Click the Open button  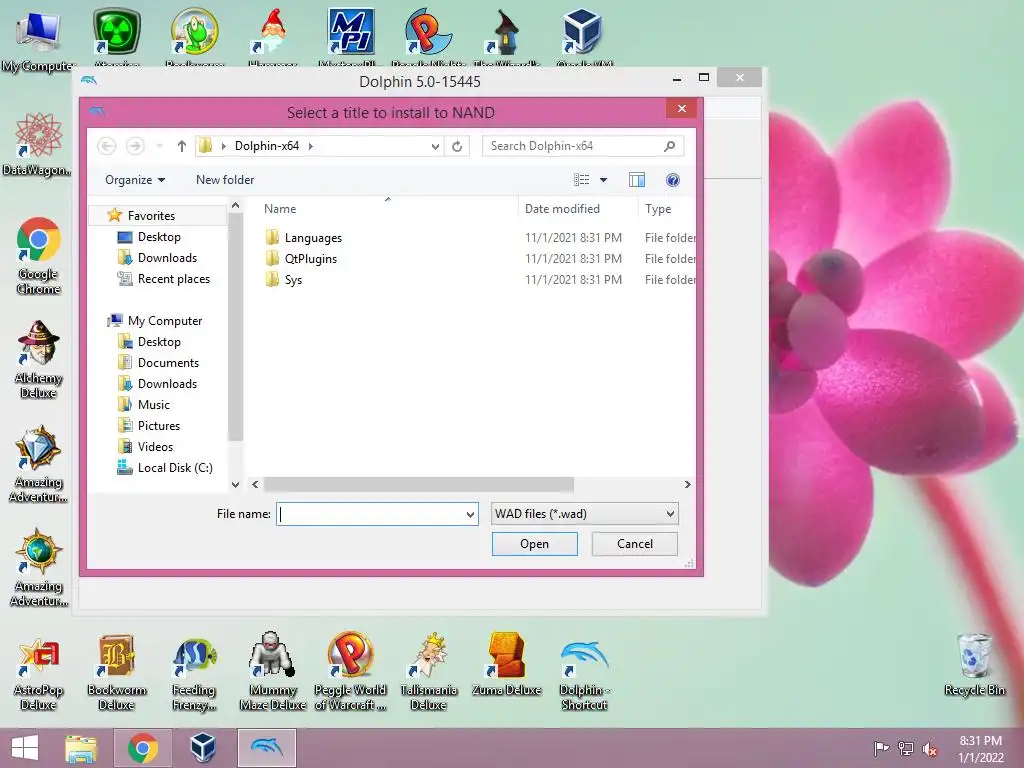(534, 544)
